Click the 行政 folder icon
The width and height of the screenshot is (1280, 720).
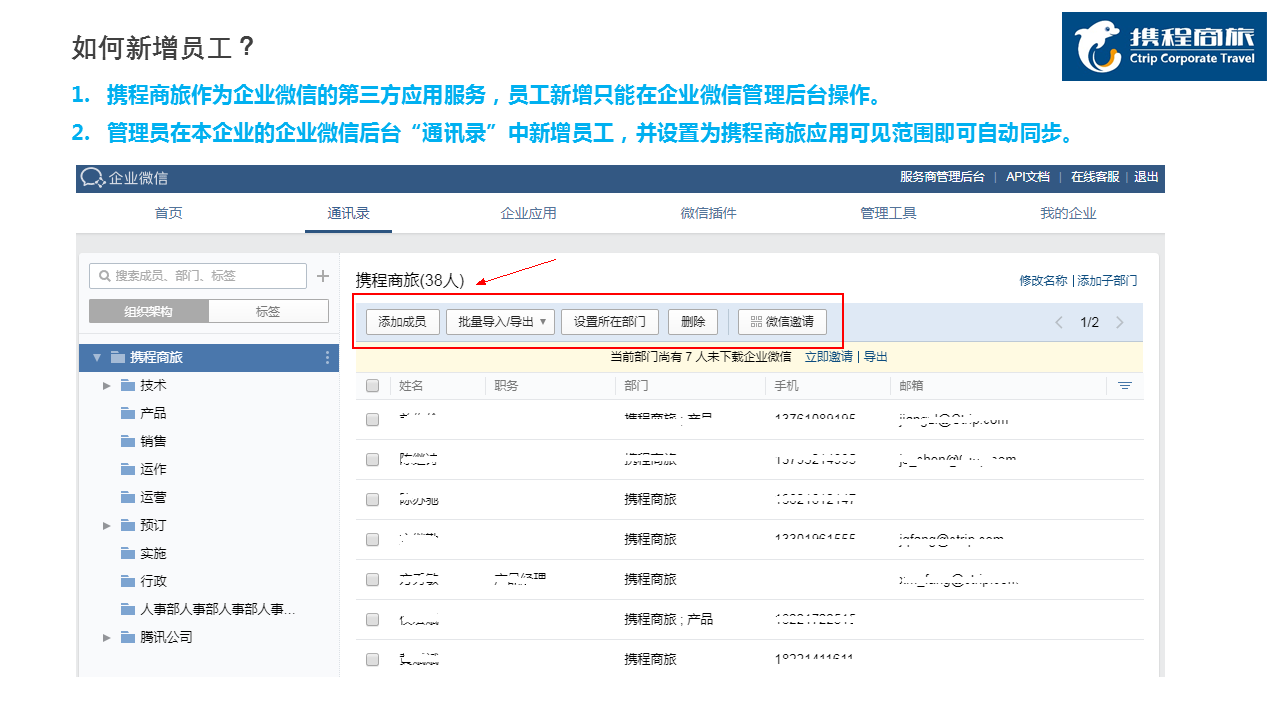[x=127, y=581]
